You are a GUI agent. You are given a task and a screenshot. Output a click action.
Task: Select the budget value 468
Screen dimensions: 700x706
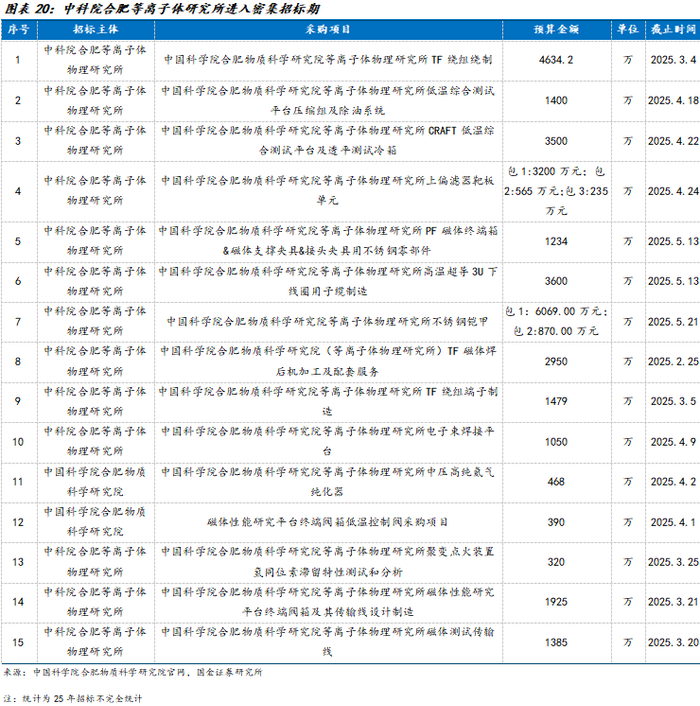click(556, 482)
